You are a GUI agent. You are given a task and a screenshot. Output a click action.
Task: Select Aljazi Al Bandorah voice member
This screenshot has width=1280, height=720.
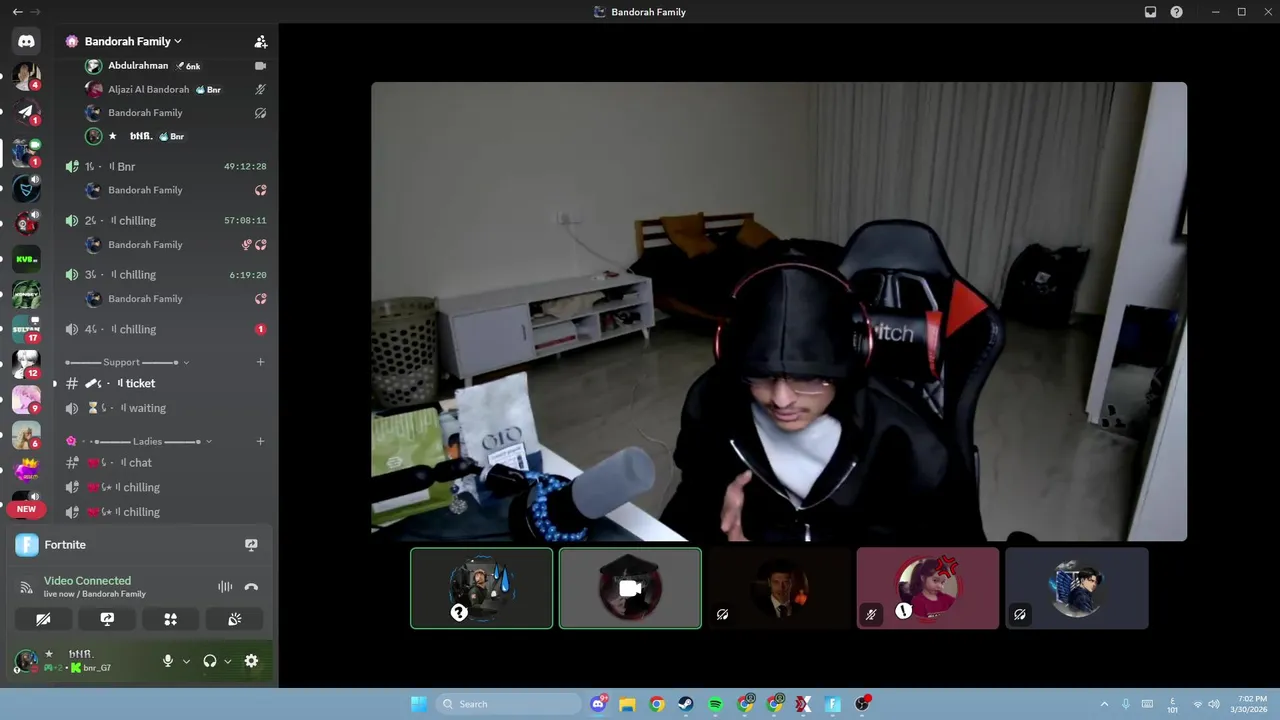[x=175, y=89]
